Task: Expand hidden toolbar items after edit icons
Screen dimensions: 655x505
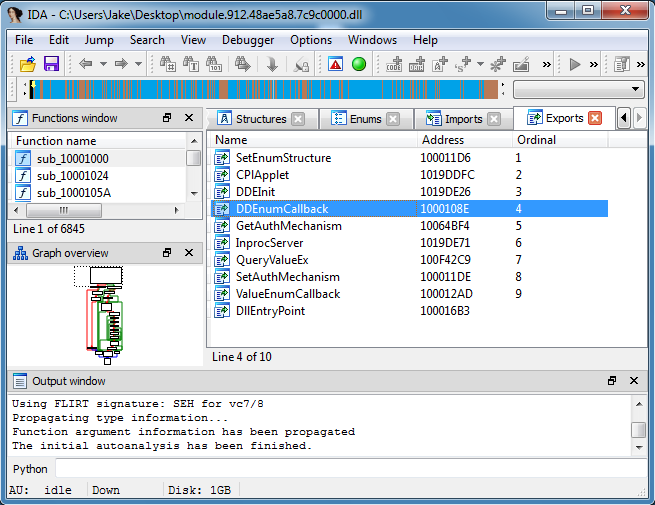Action: [546, 64]
